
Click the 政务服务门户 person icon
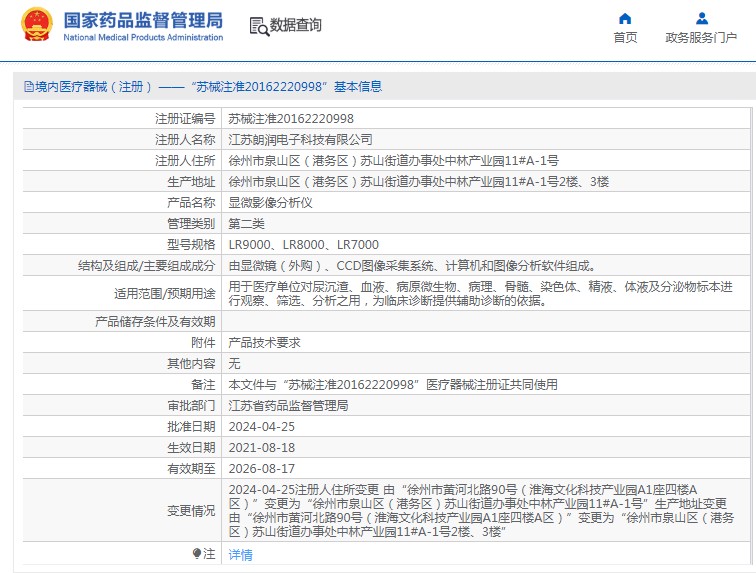701,18
